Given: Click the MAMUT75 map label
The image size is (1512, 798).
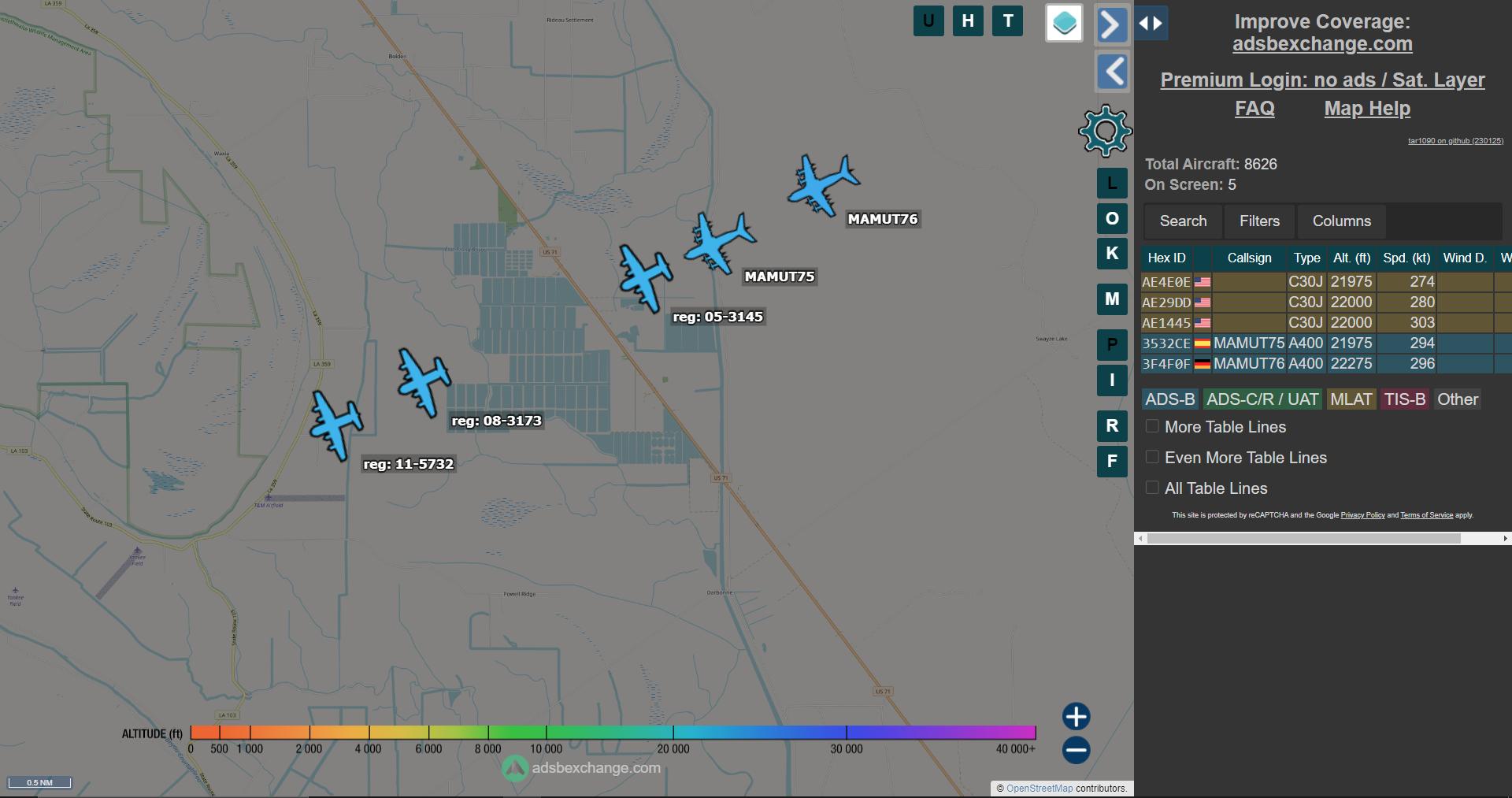Looking at the screenshot, I should point(780,277).
